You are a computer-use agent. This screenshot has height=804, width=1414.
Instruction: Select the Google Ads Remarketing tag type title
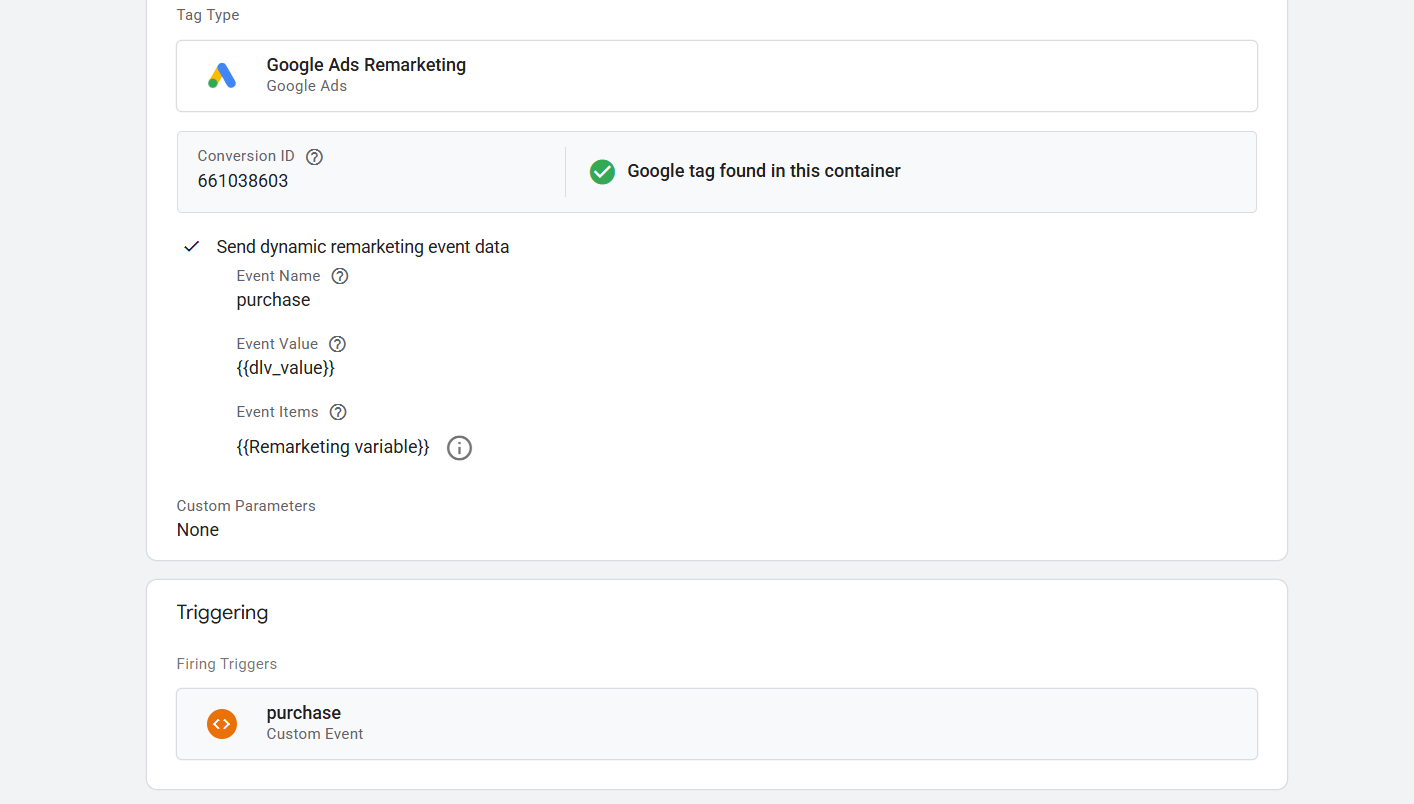coord(366,65)
